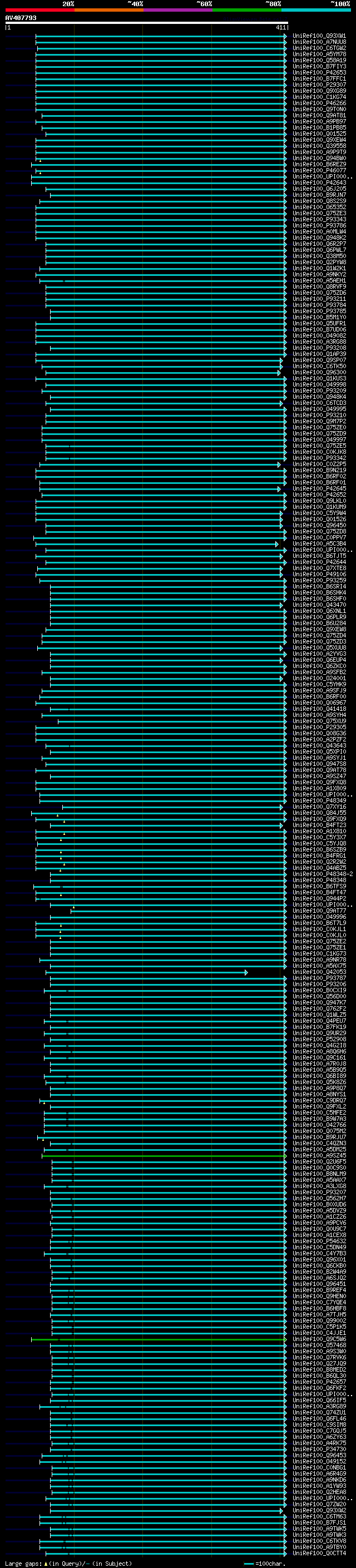Select hit label UniRef100_P34730
356x1568 pixels.
[x=319, y=1450]
